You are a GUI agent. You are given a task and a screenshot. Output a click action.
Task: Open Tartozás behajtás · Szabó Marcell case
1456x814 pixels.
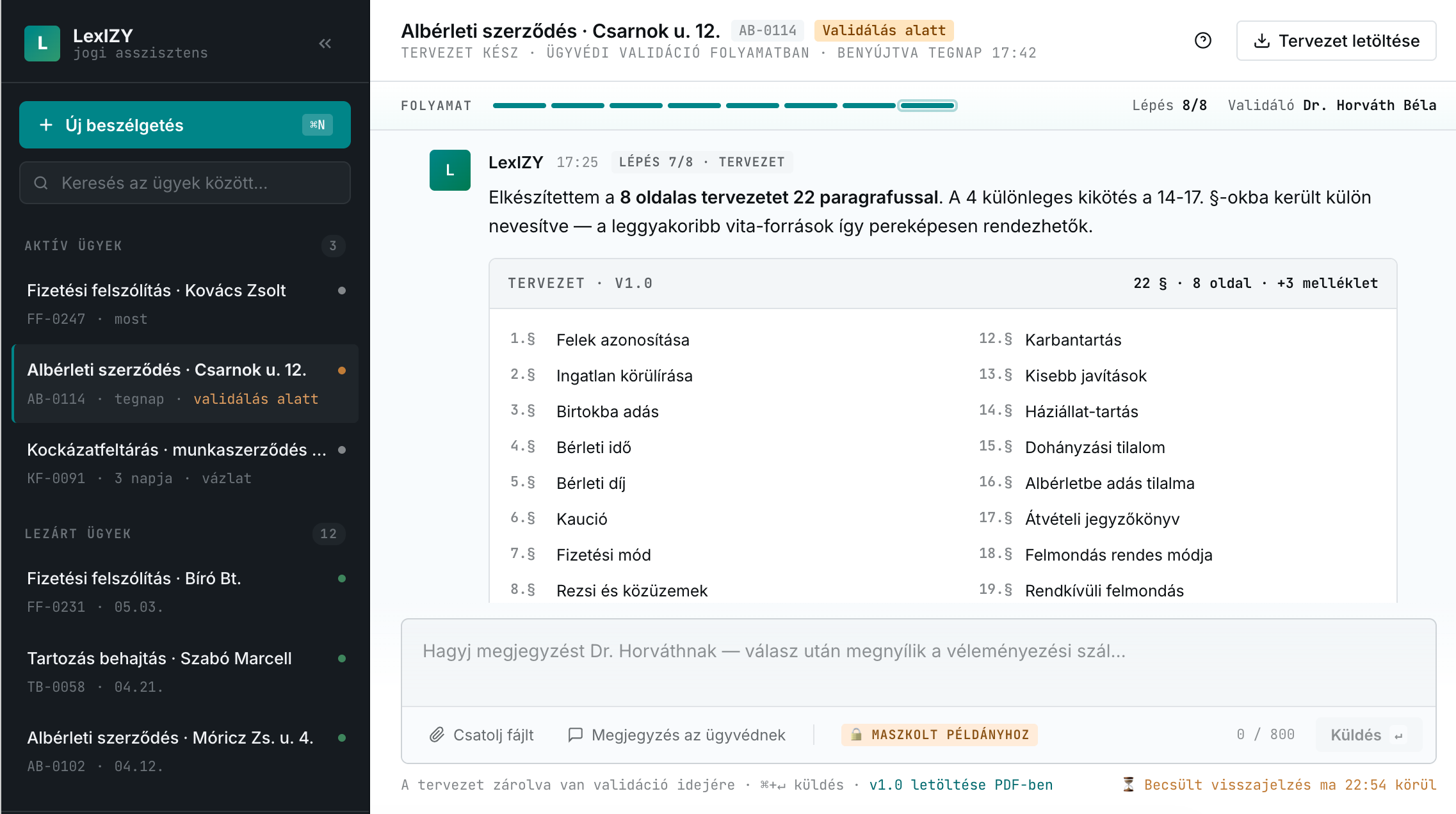click(x=185, y=672)
